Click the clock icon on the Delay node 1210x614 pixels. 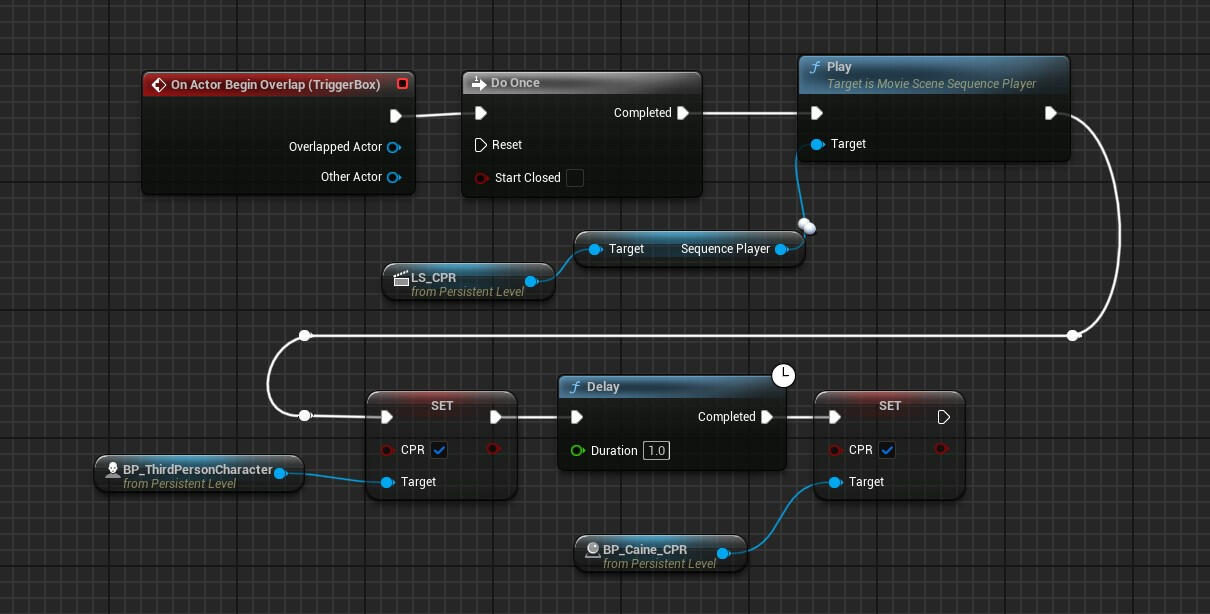tap(784, 375)
